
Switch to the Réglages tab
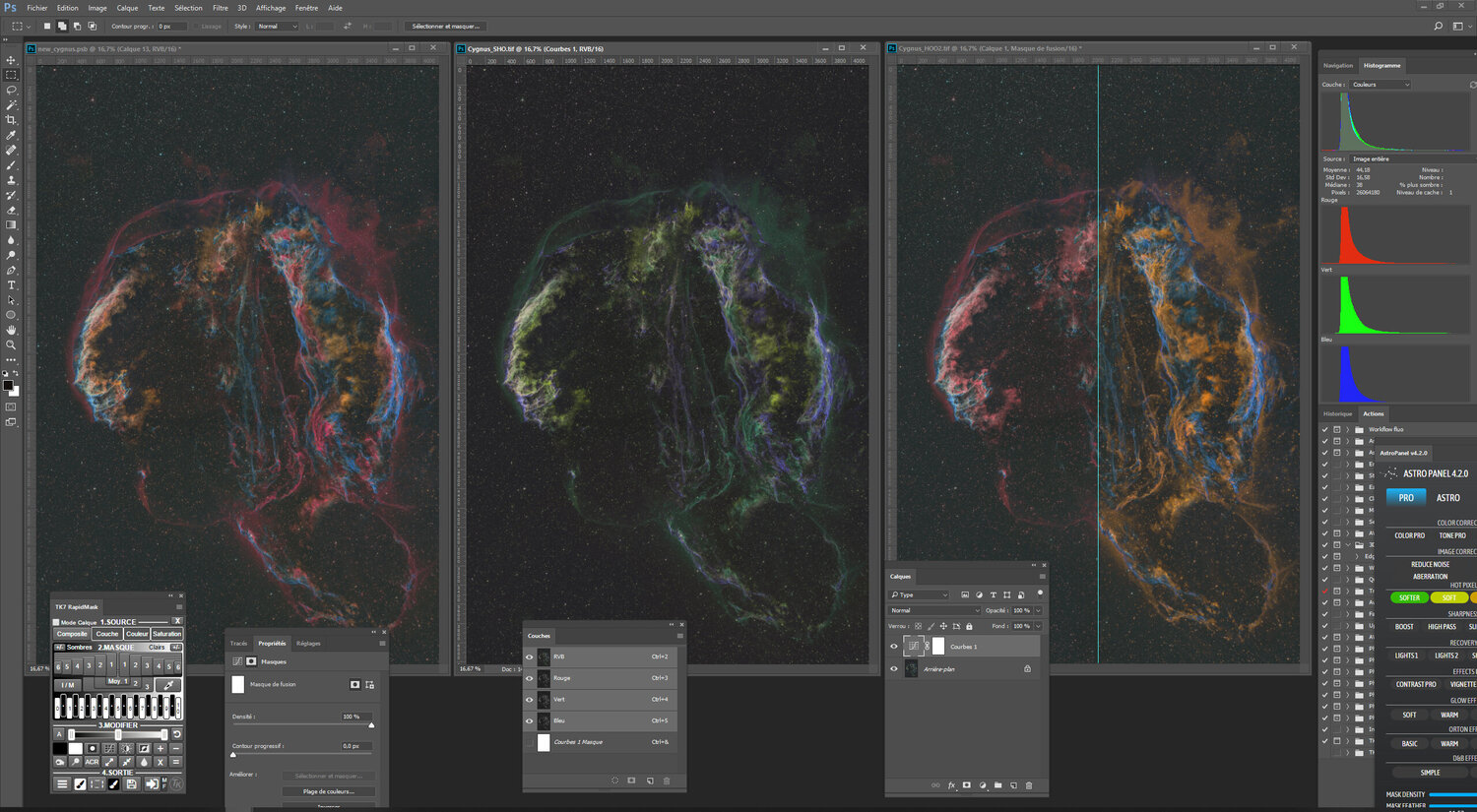pyautogui.click(x=308, y=643)
